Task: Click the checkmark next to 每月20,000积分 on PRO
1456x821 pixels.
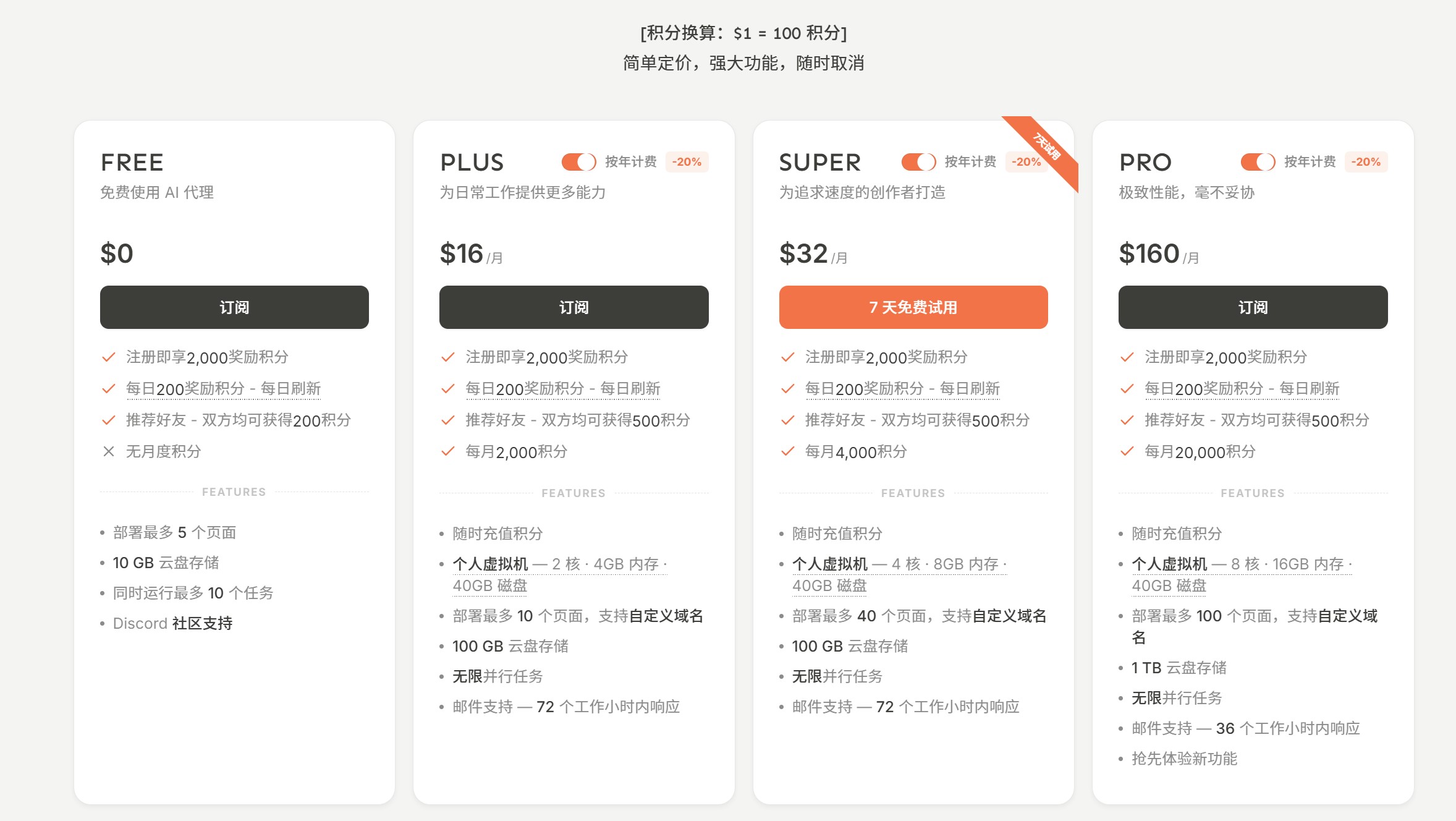Action: 1126,452
